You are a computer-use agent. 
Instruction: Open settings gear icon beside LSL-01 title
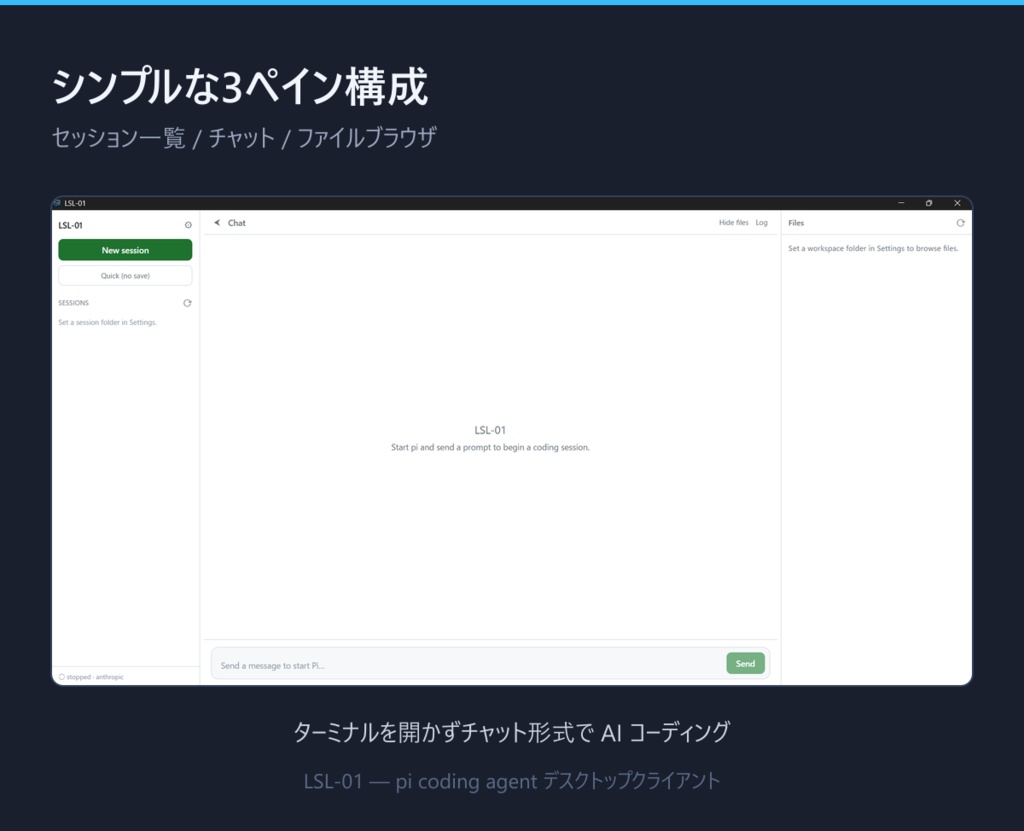(188, 225)
